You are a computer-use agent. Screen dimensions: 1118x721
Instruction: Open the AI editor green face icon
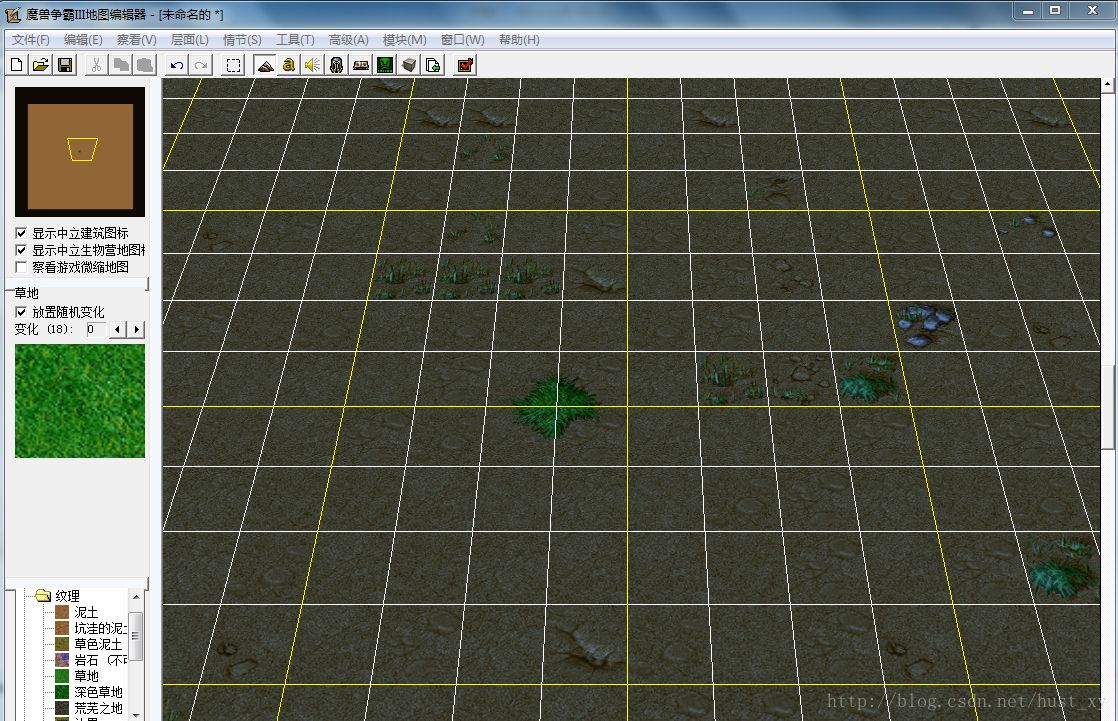[x=385, y=66]
